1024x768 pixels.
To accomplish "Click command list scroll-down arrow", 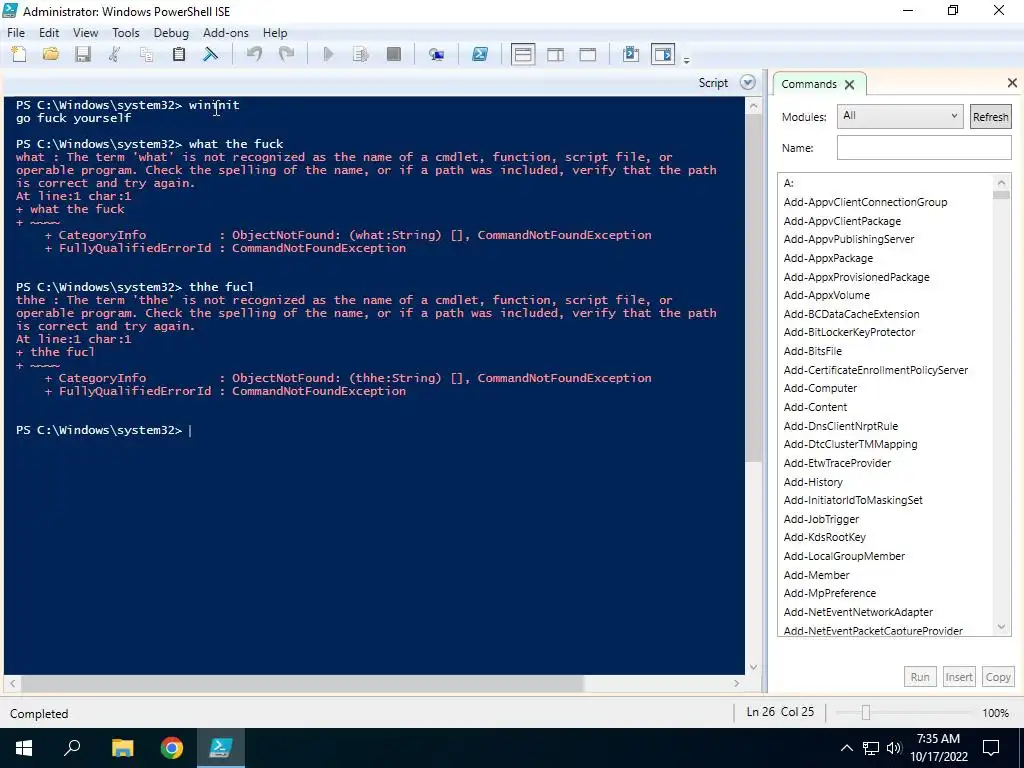I will coord(1001,628).
